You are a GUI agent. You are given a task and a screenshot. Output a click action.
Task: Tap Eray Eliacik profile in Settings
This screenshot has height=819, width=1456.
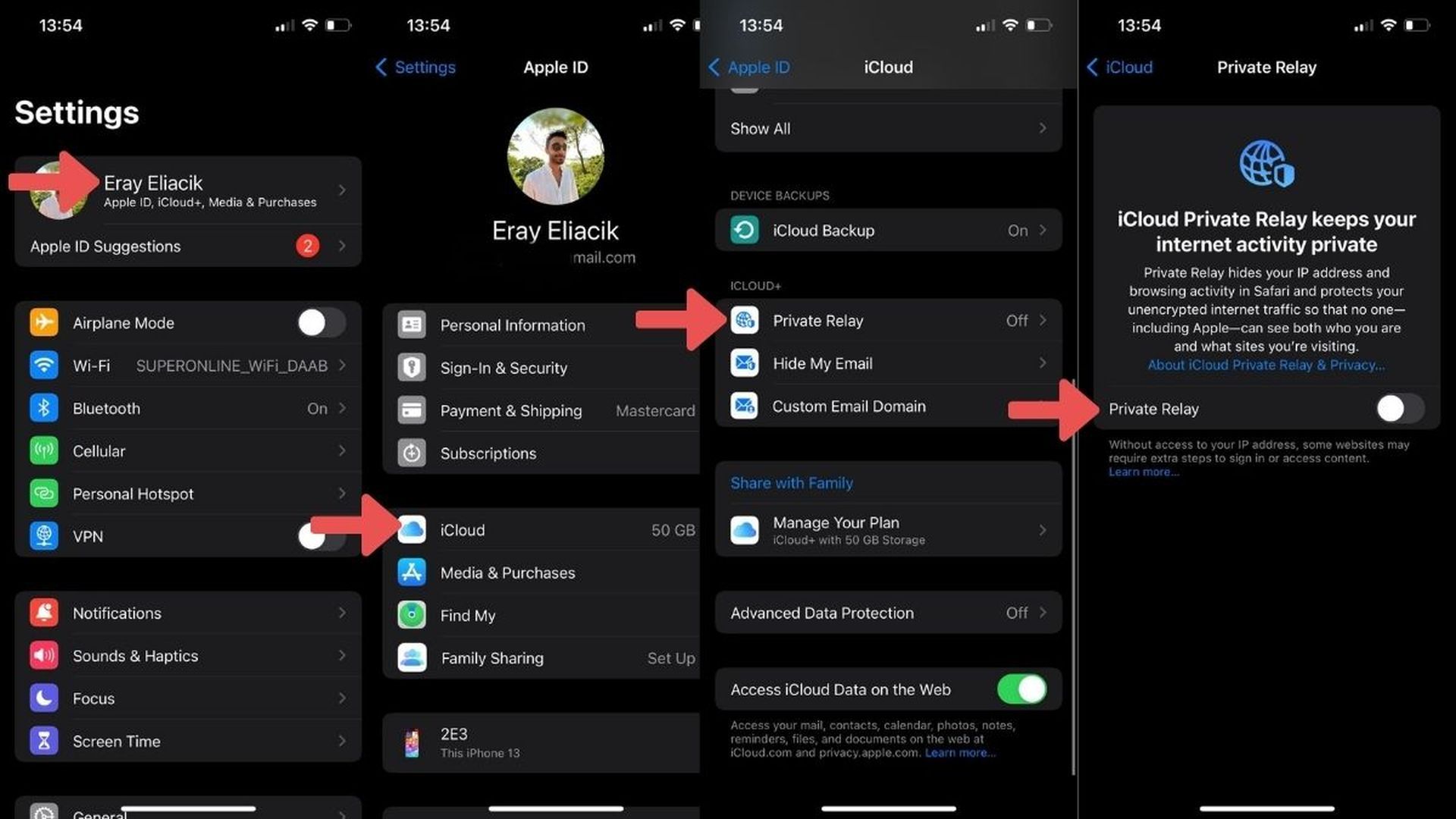186,190
